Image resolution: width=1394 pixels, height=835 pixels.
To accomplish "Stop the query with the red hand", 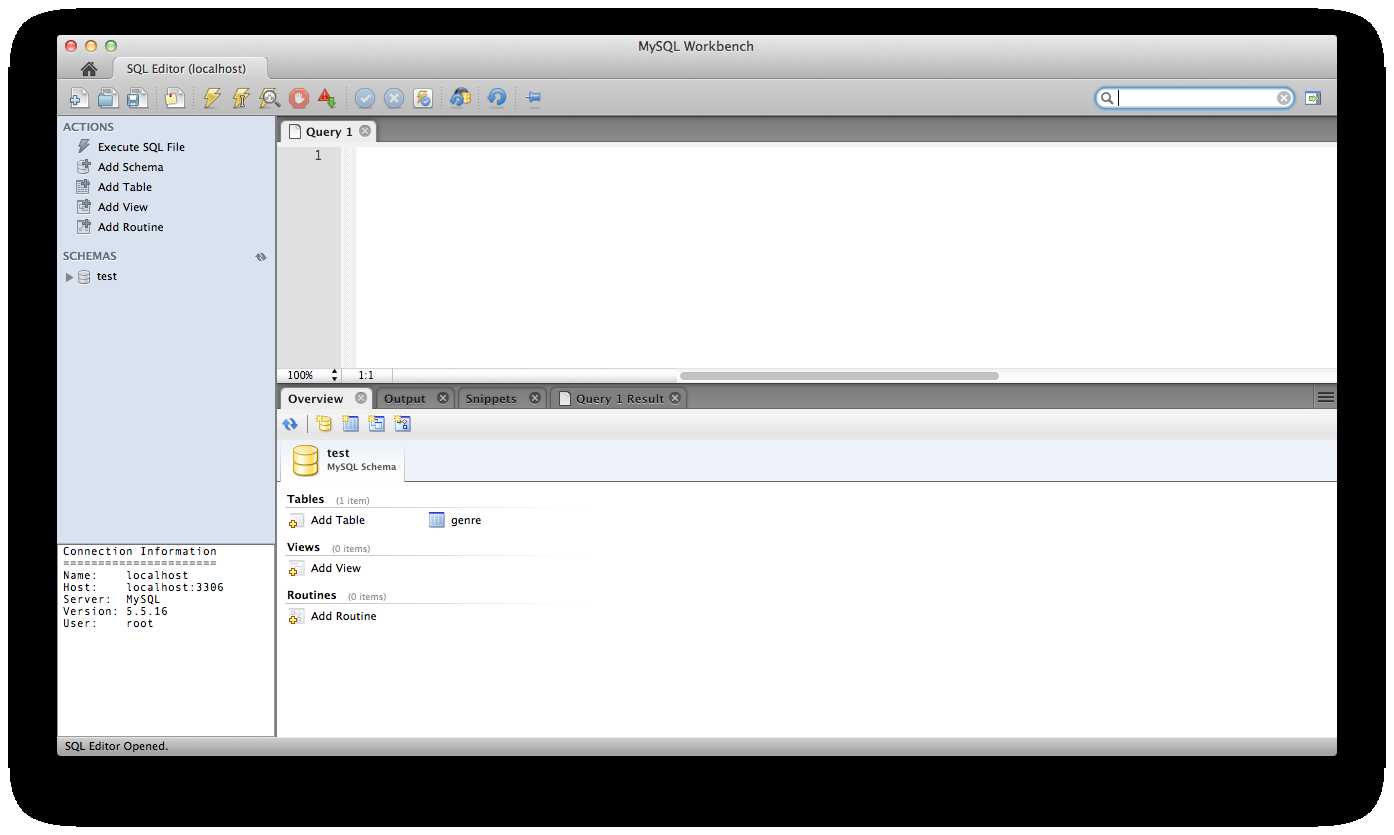I will tap(298, 98).
